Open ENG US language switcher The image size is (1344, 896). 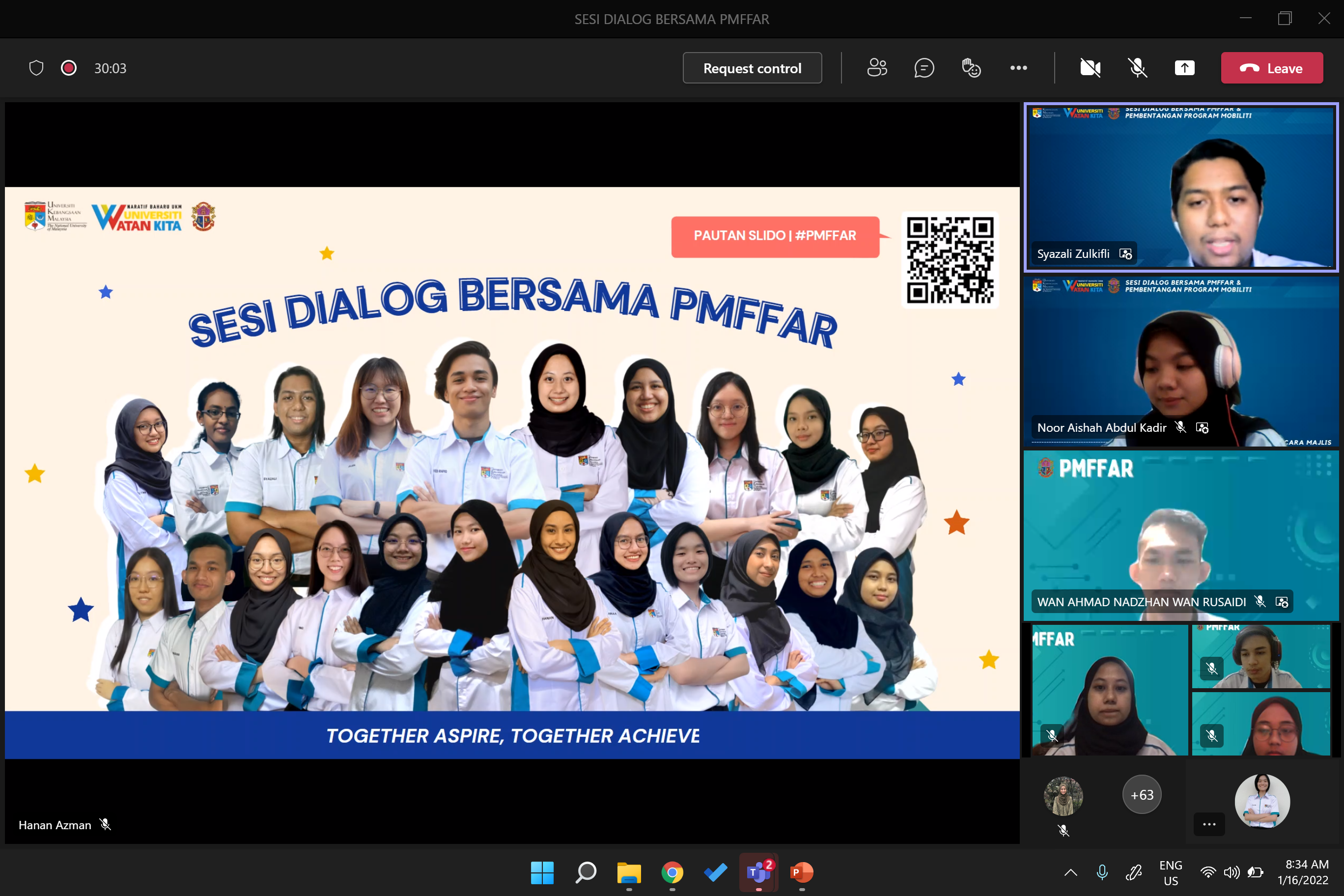(1170, 872)
